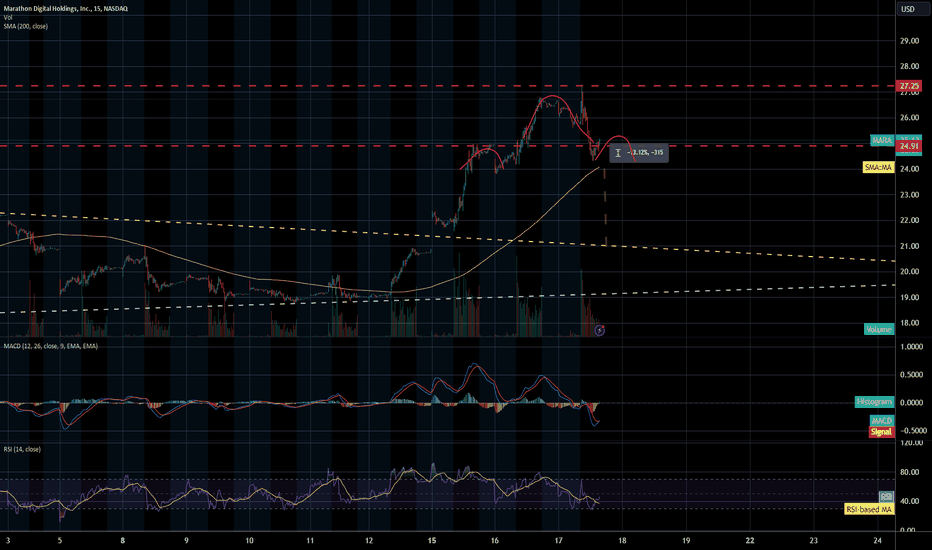Click date 10 on the time axis
Image resolution: width=932 pixels, height=550 pixels.
point(250,540)
